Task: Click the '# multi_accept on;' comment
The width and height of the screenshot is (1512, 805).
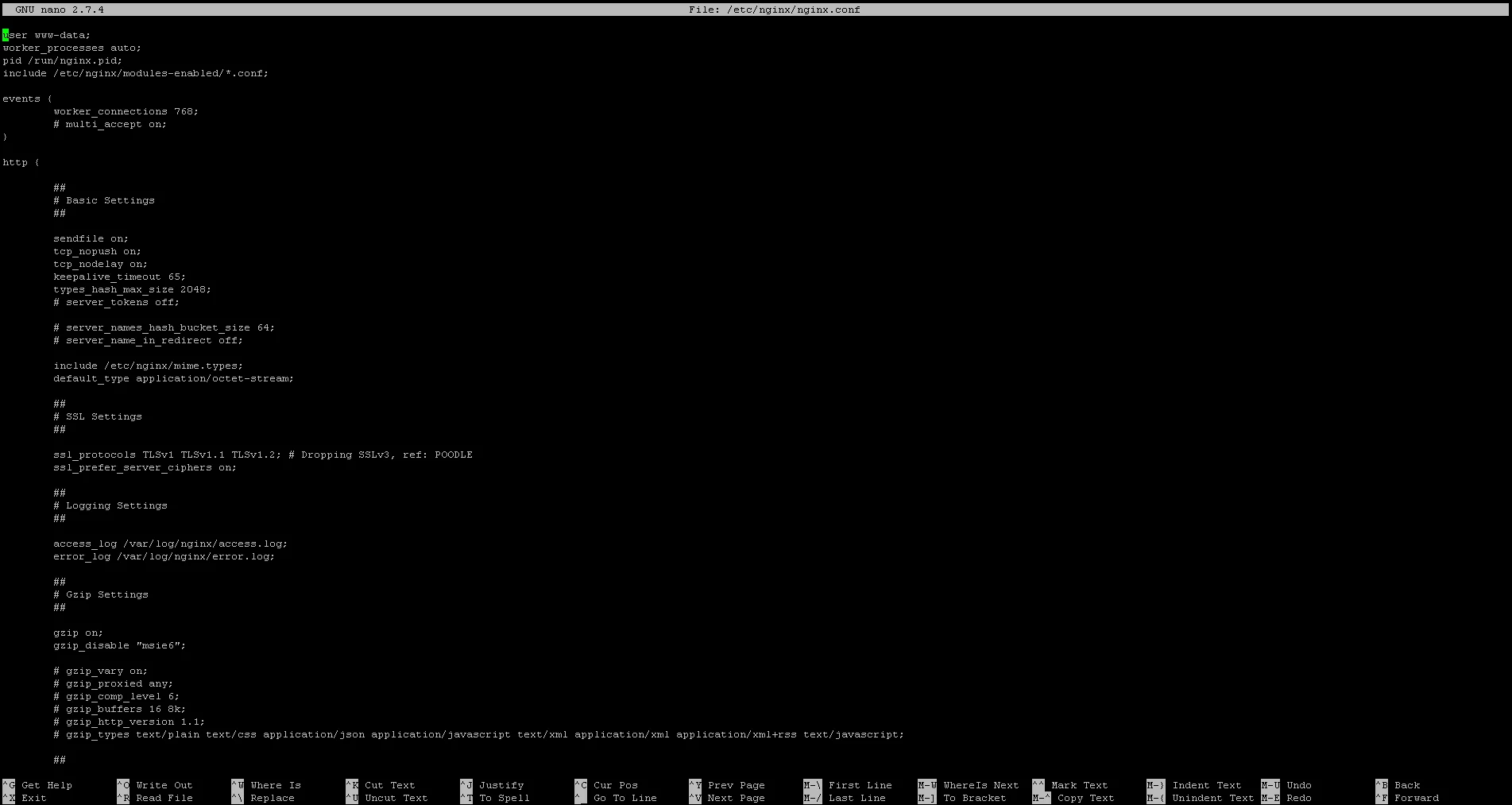Action: 110,124
